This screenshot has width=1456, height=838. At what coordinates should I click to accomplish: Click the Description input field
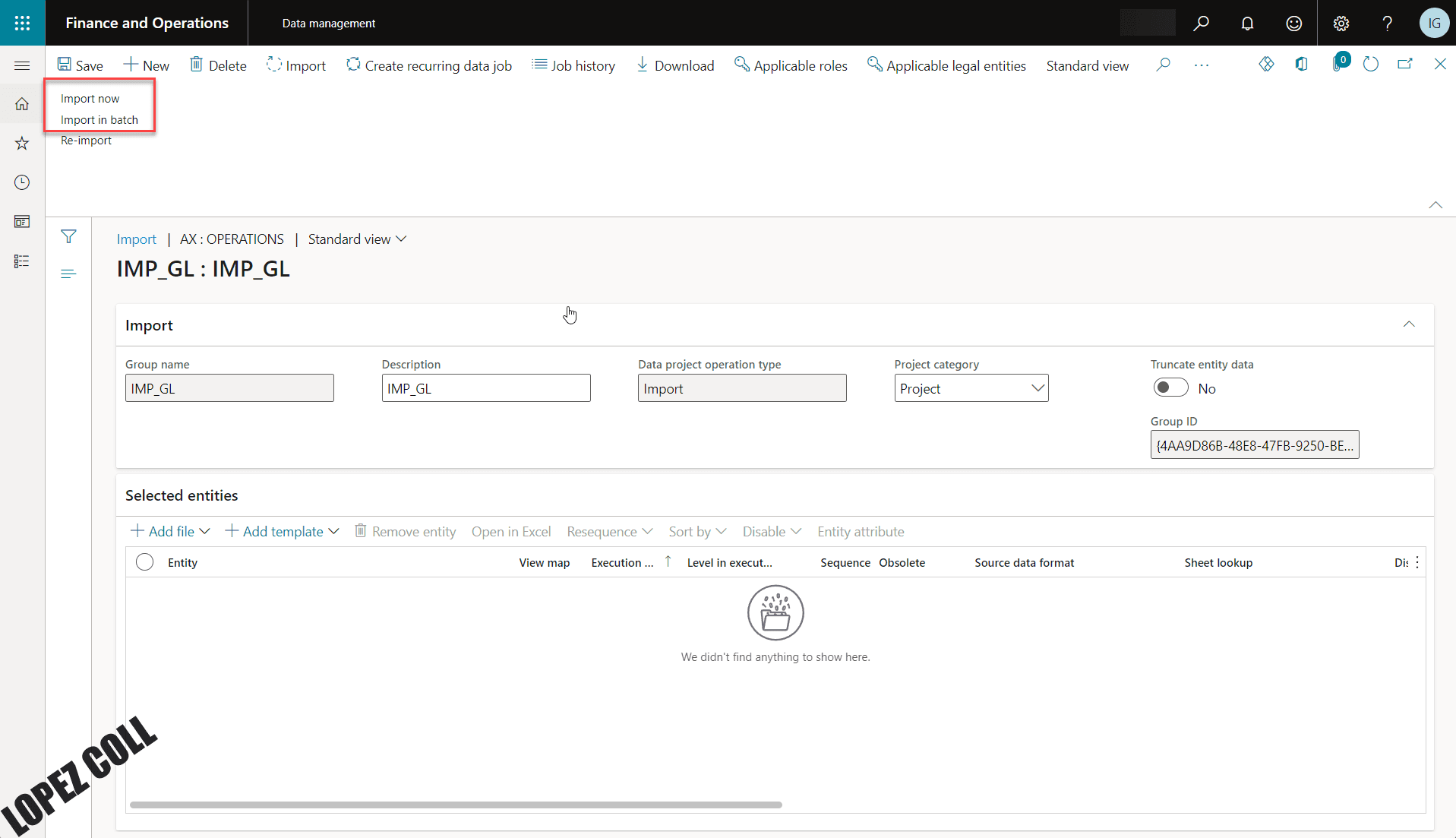[485, 388]
